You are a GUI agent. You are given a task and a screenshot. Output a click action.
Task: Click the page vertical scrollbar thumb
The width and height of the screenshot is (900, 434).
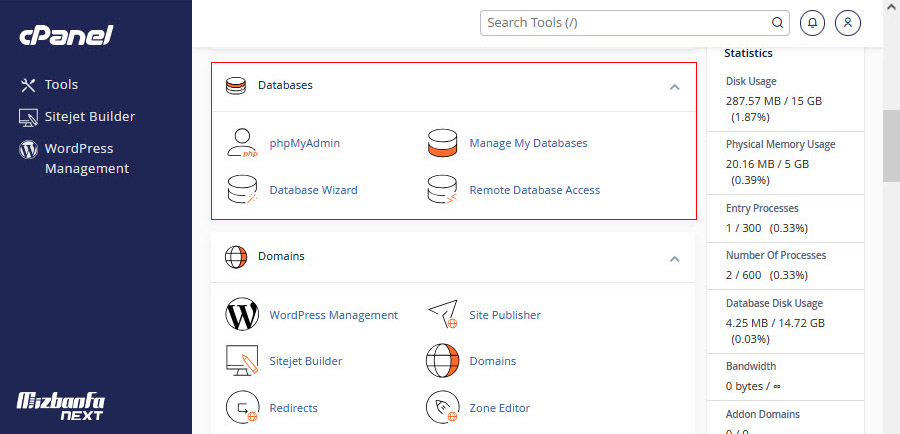tap(891, 146)
